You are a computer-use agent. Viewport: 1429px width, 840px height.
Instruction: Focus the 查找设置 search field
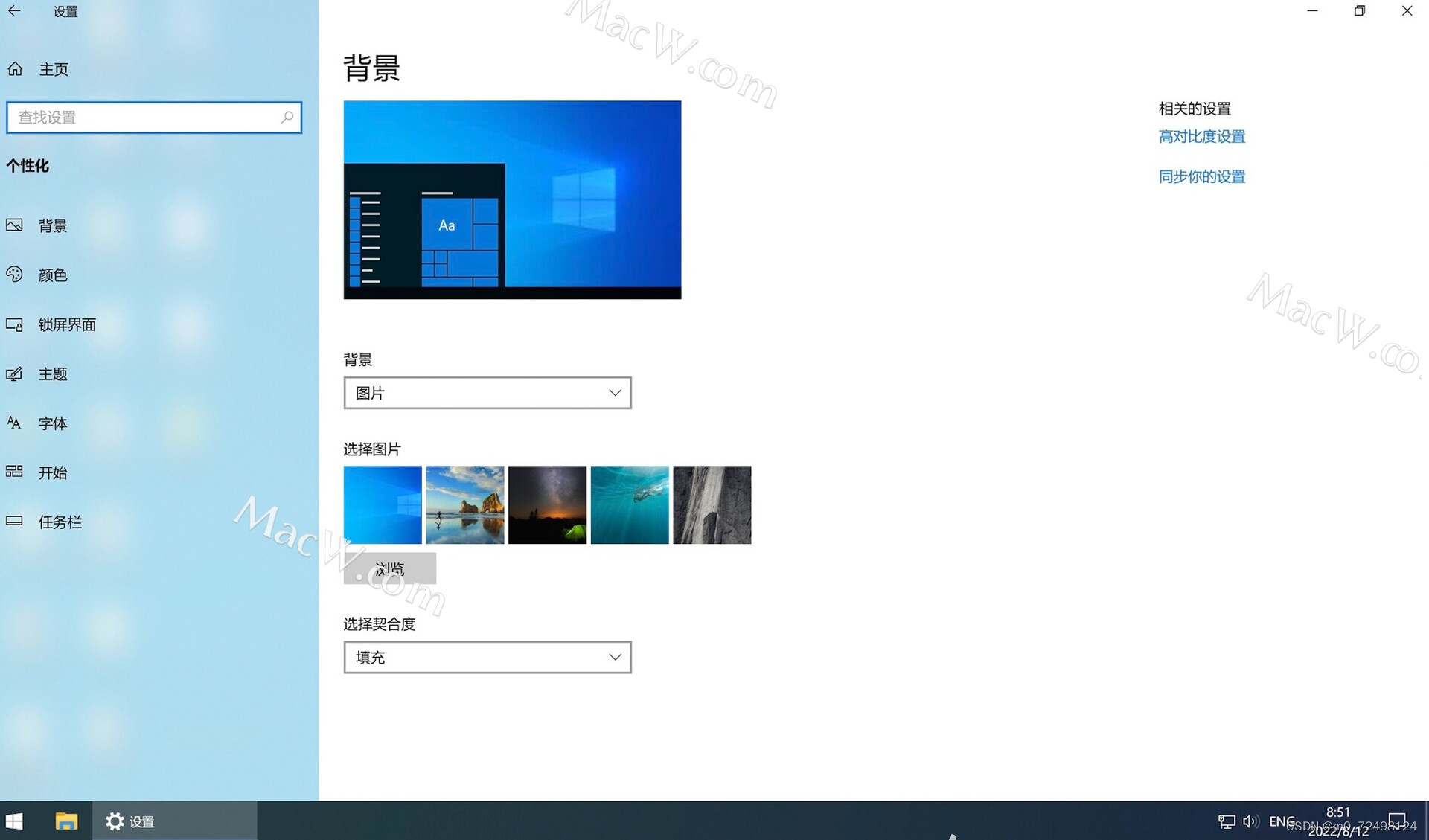point(154,118)
